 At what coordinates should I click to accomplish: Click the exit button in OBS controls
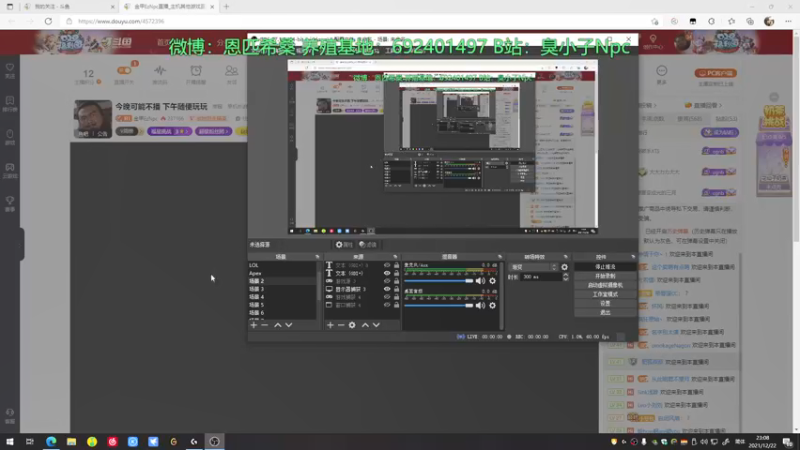pyautogui.click(x=605, y=312)
